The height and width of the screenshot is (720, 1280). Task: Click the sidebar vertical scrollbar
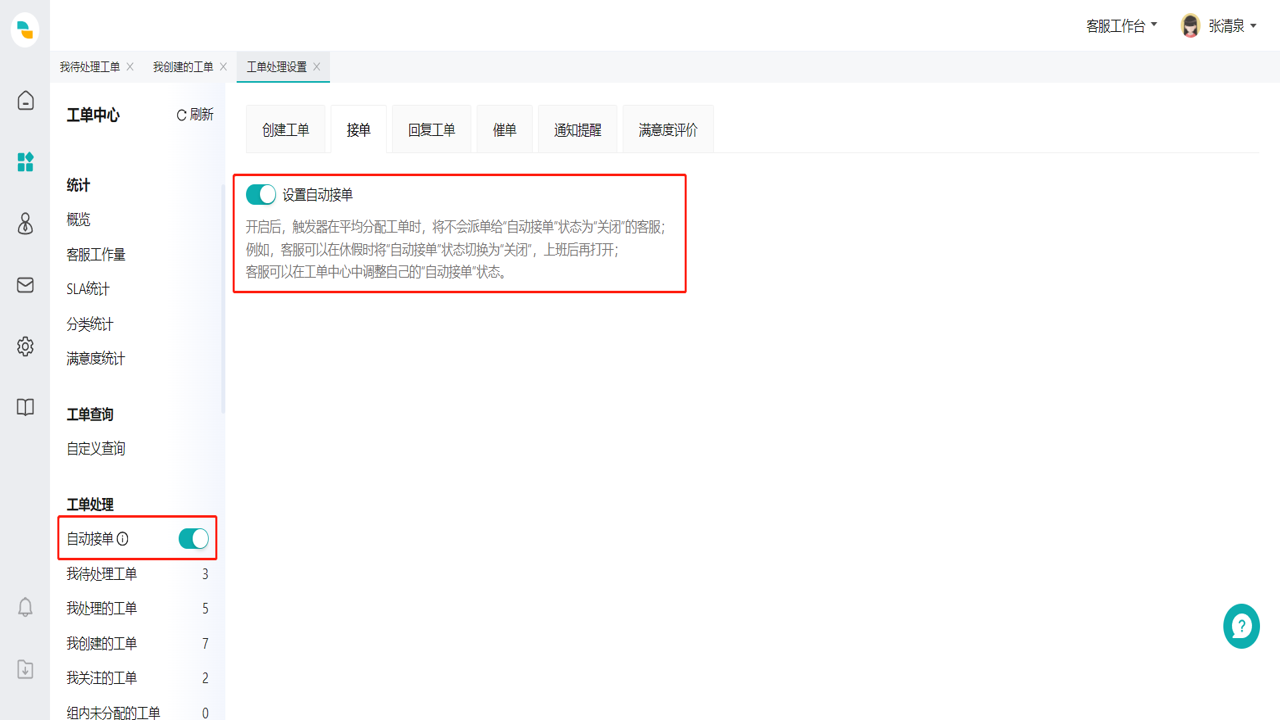[x=223, y=300]
